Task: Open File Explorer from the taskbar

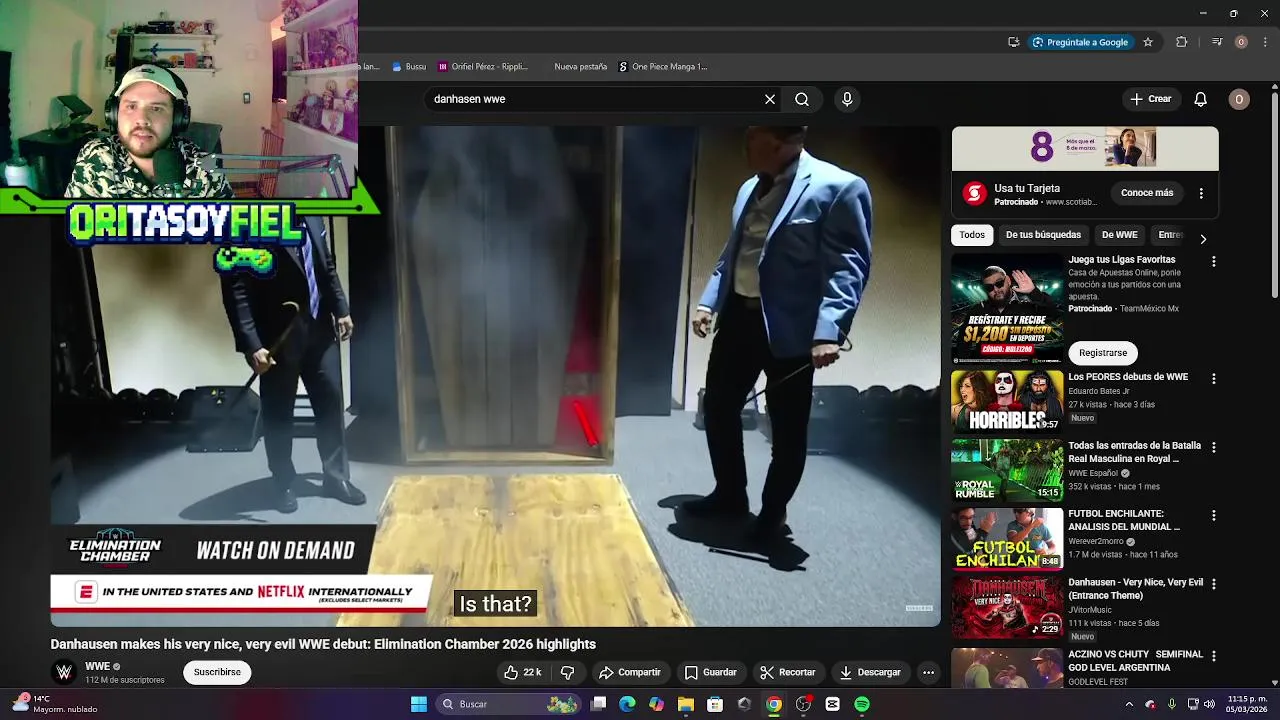Action: click(x=685, y=704)
